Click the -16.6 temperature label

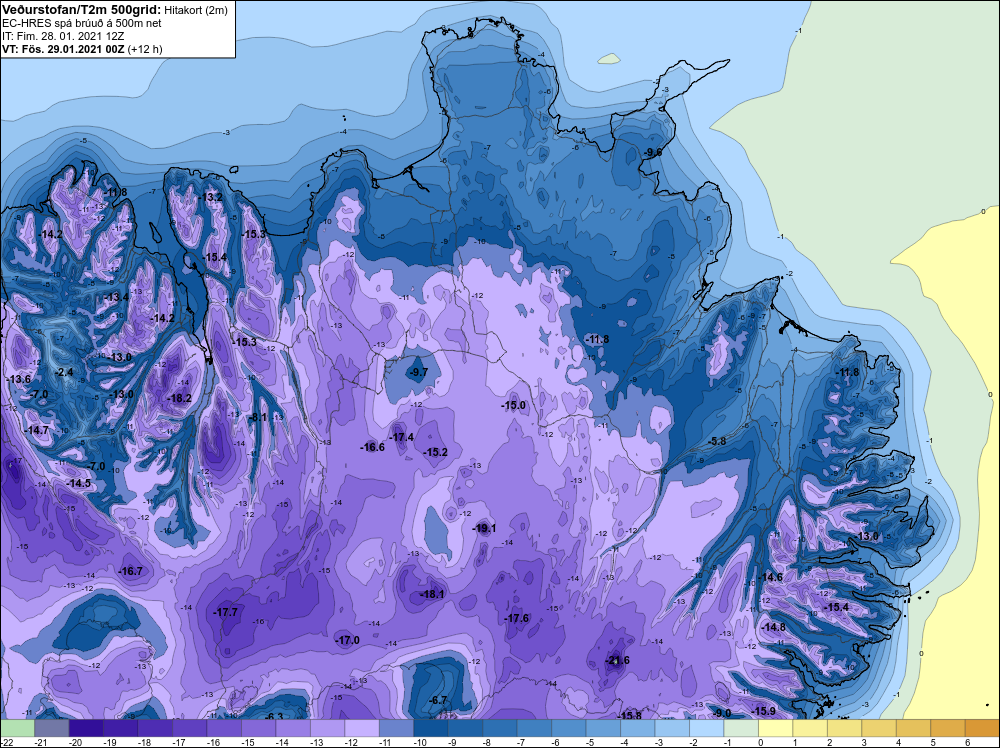pos(372,447)
